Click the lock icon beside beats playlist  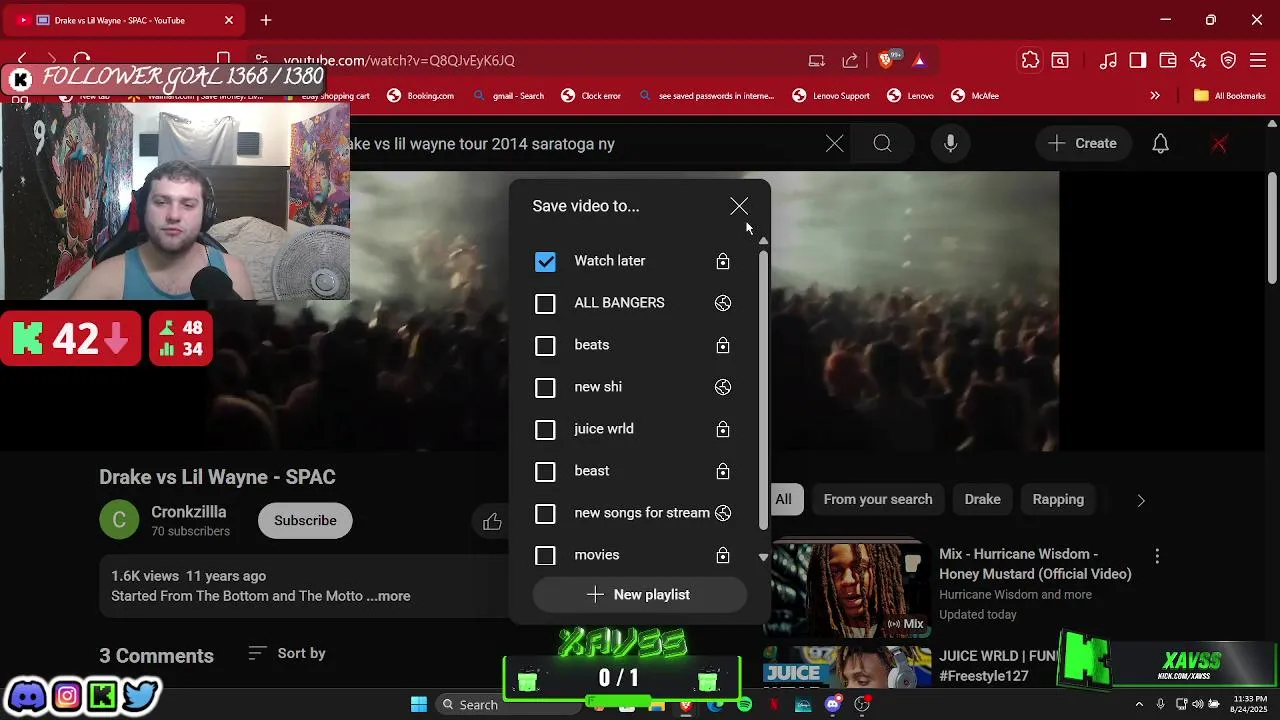tap(723, 345)
